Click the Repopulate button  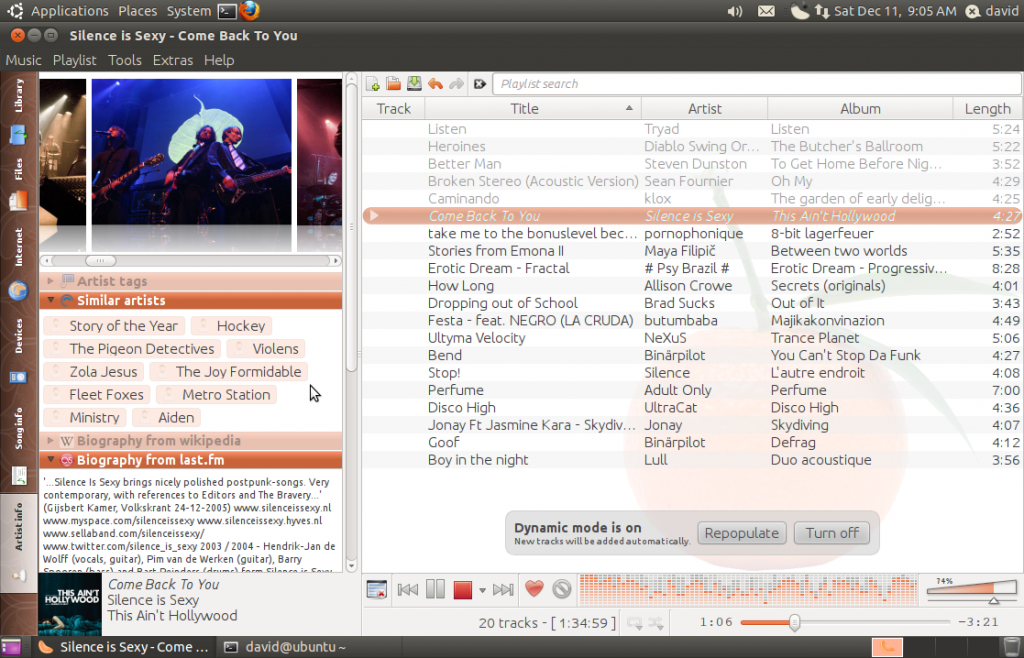coord(741,532)
